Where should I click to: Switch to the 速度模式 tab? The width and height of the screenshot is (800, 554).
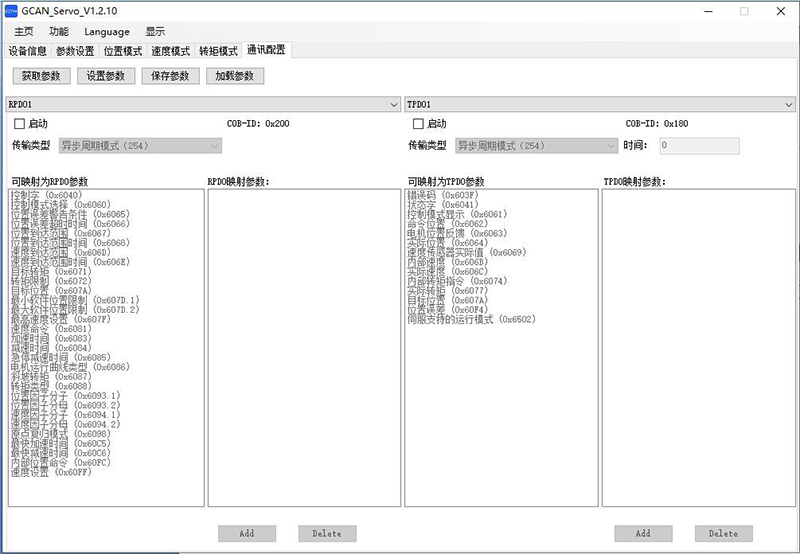170,51
